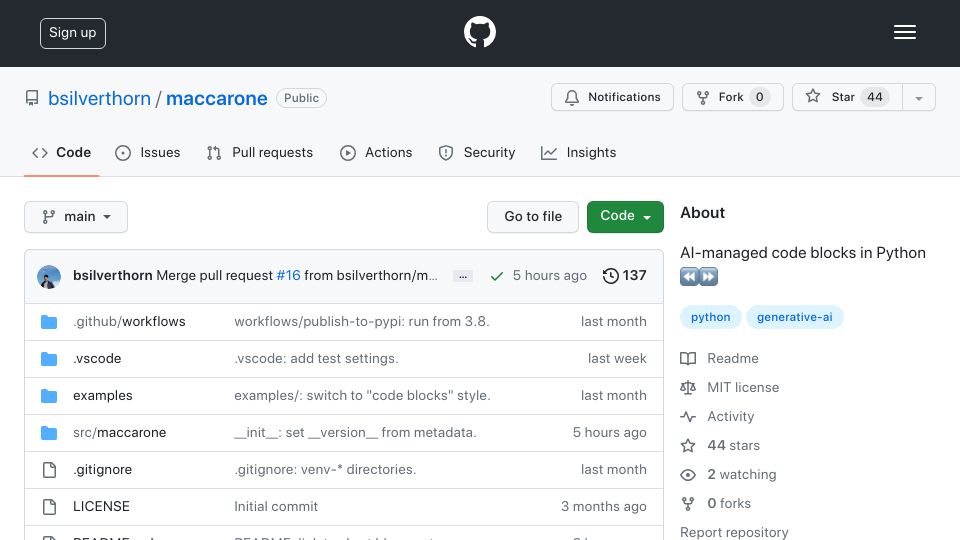Click the Public visibility badge
960x540 pixels.
[x=301, y=98]
